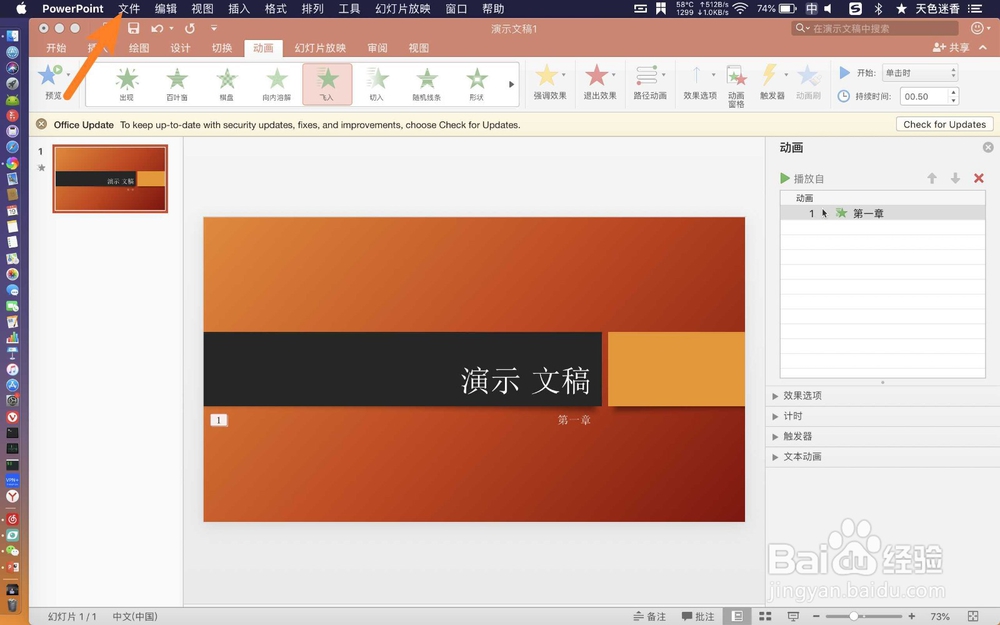Toggle the 批注 comments pane
1000x625 pixels.
[x=698, y=616]
